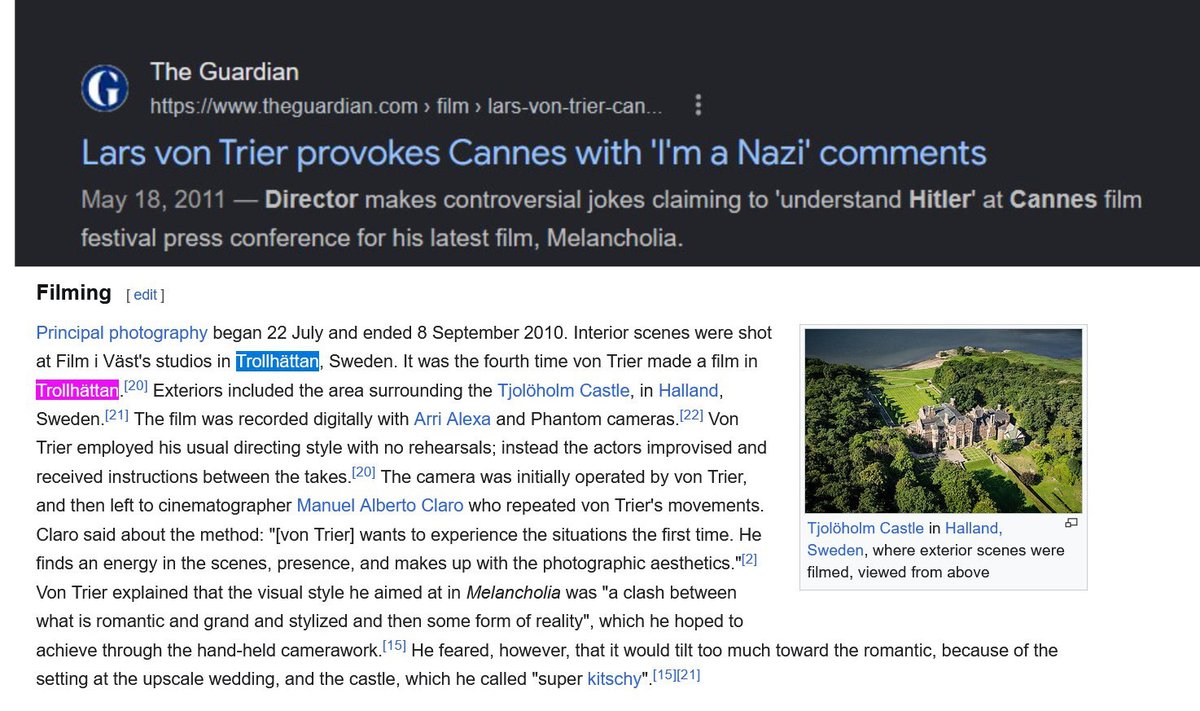Image resolution: width=1200 pixels, height=711 pixels.
Task: Click the blue-highlighted Trollhättan link
Action: click(278, 361)
